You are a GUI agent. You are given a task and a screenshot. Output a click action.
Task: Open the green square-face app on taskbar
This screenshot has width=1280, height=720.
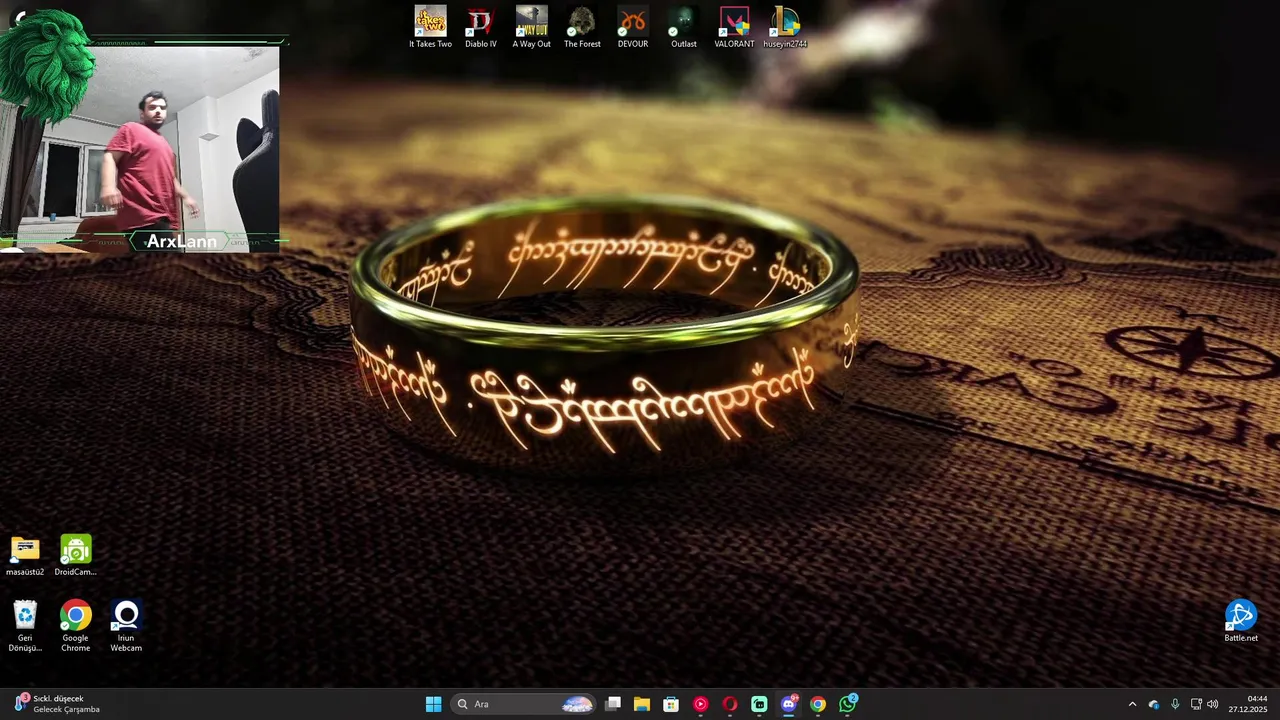click(x=759, y=704)
